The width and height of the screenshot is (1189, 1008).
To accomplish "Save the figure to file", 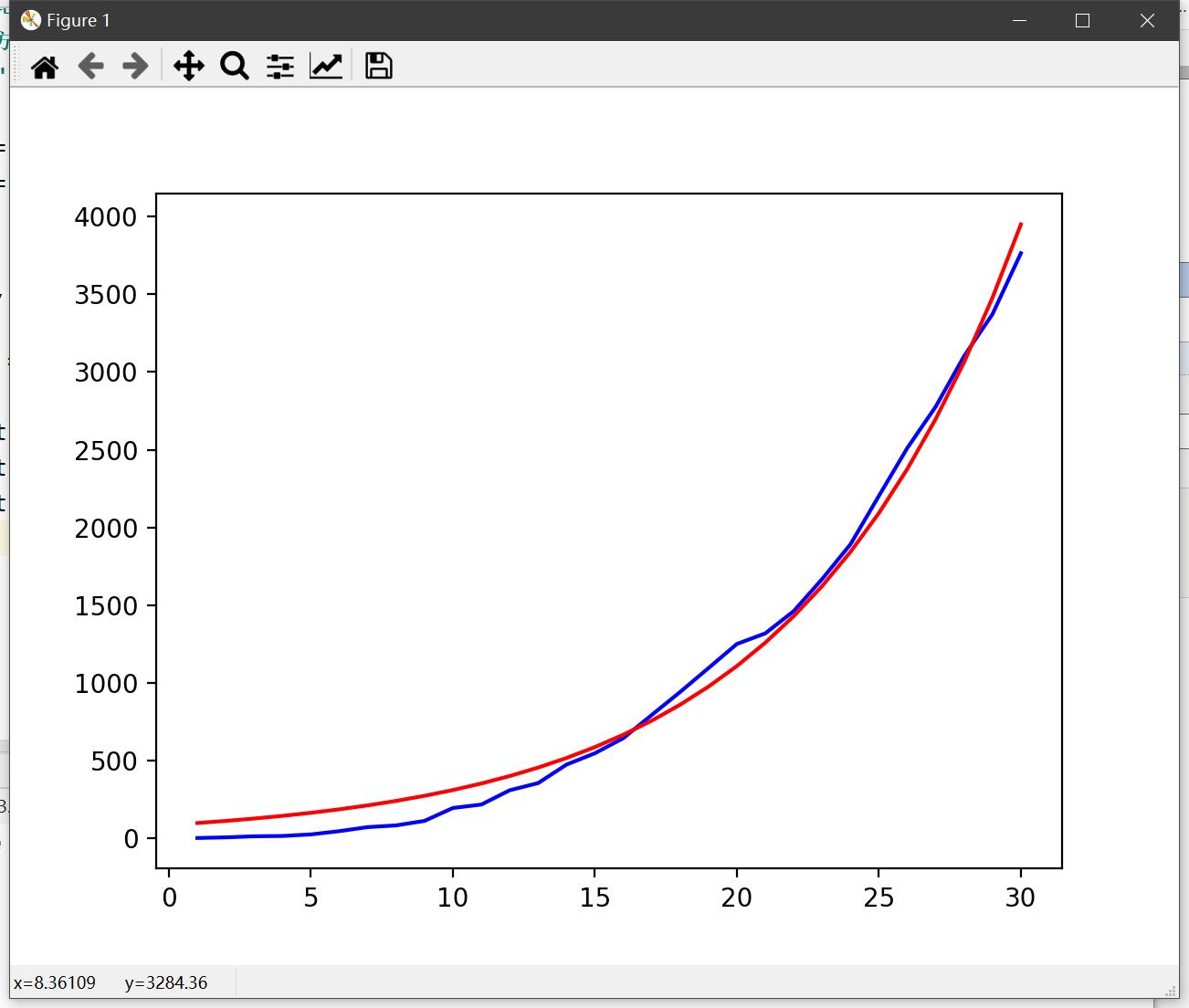I will (379, 66).
